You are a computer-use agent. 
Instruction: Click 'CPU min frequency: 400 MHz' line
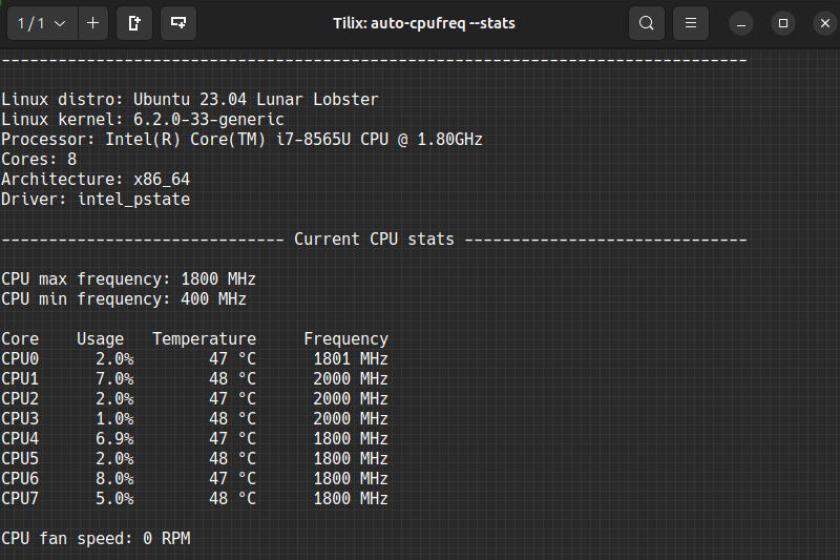124,299
